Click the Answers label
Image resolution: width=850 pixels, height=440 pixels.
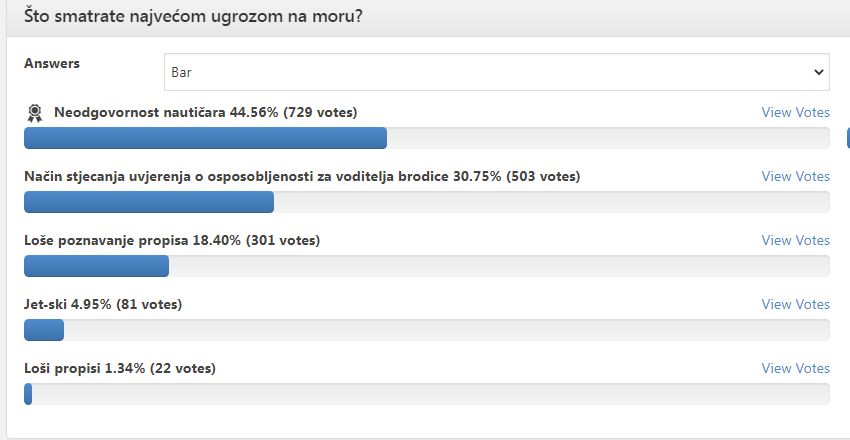[x=52, y=63]
